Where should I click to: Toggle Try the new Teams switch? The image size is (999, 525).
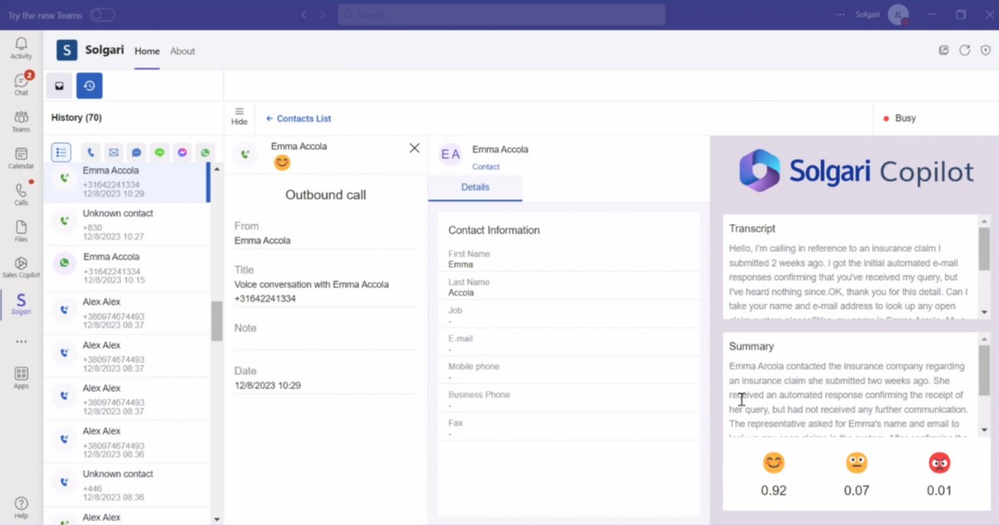click(x=102, y=15)
